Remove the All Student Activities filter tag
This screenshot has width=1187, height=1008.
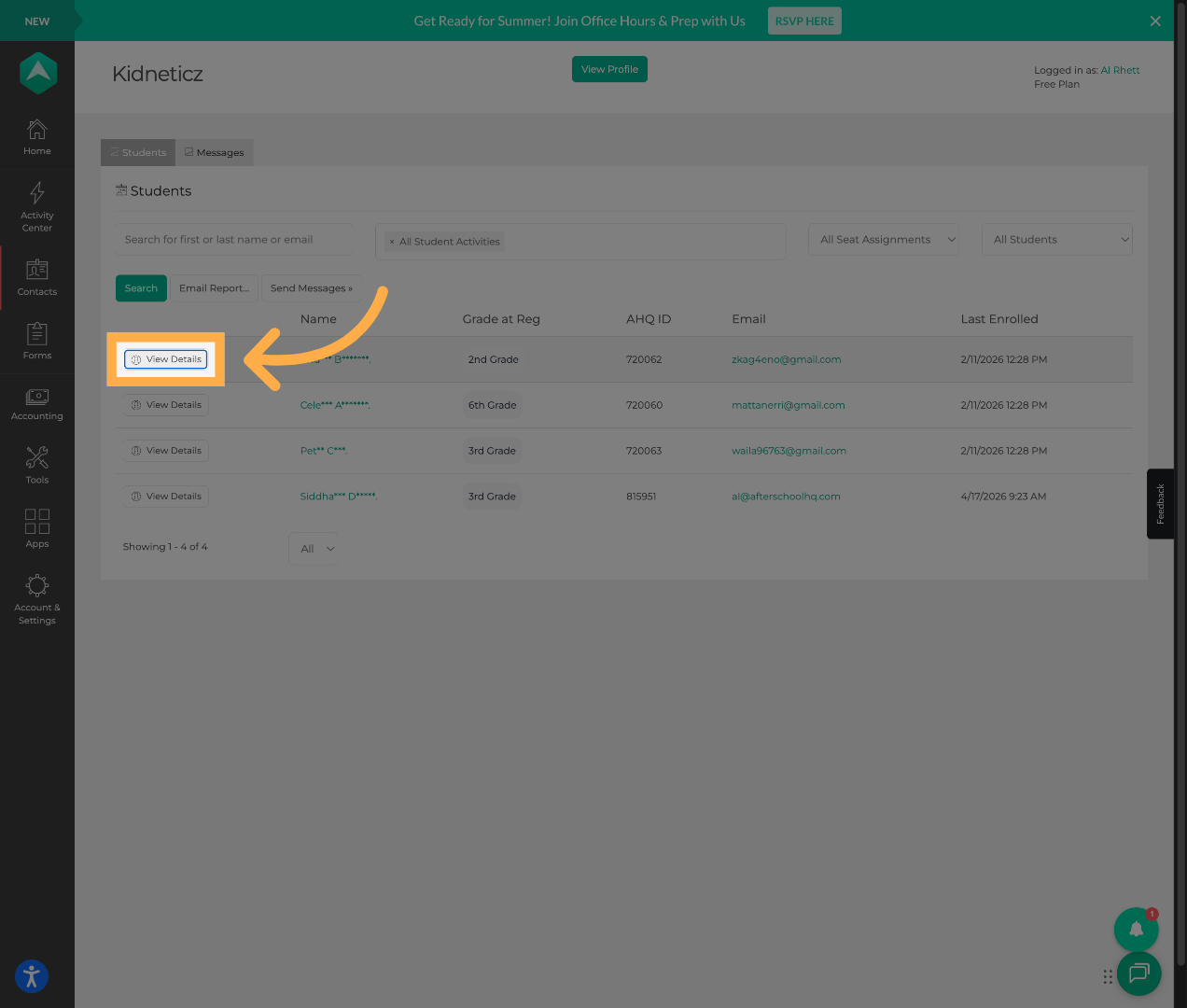click(x=392, y=242)
